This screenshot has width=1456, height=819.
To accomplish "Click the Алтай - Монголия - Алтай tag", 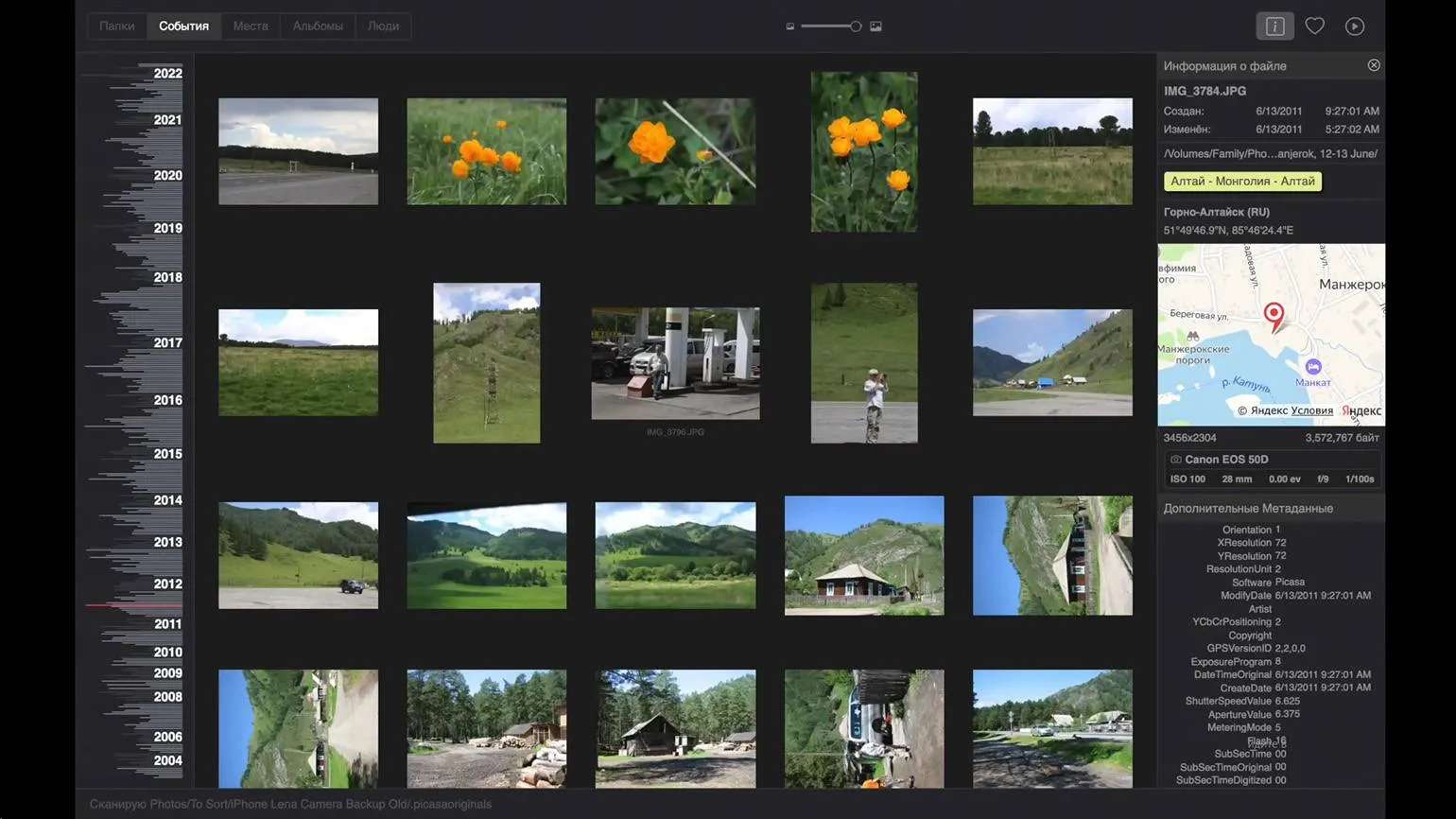I will tap(1242, 182).
